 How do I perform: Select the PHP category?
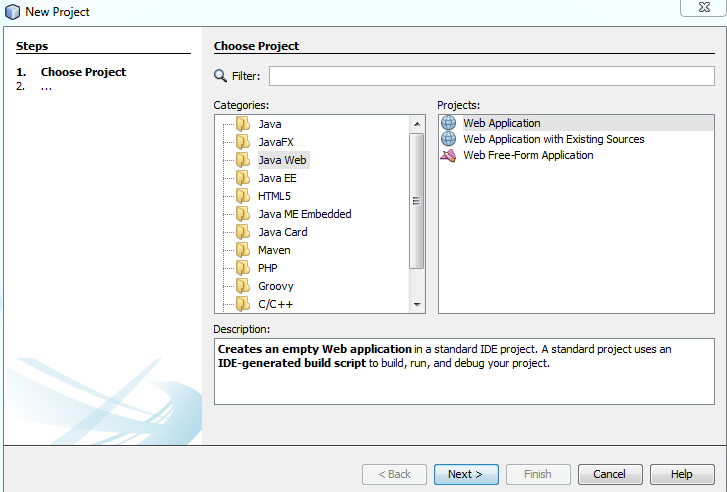tap(267, 268)
